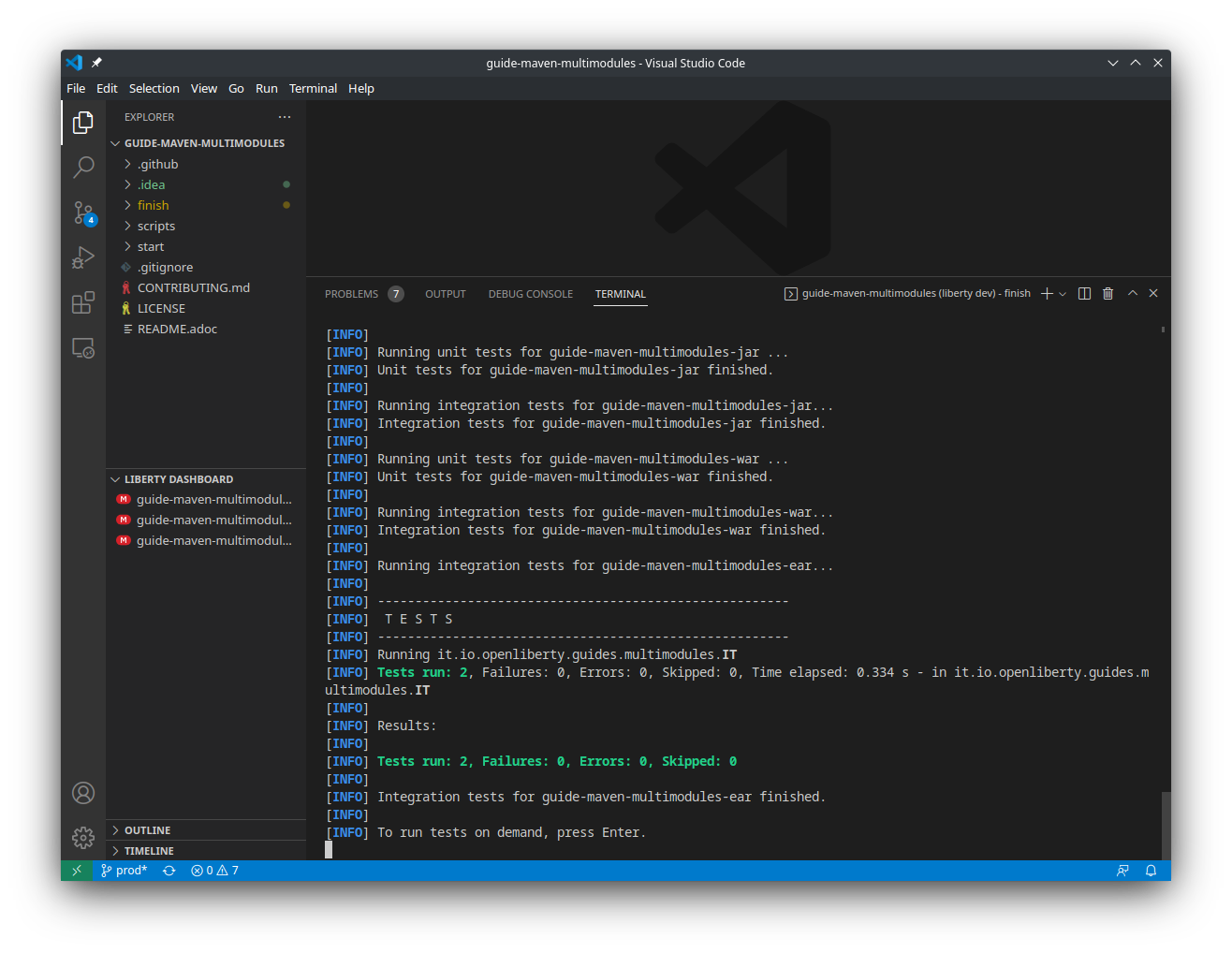
Task: Open the File menu
Action: [x=76, y=89]
